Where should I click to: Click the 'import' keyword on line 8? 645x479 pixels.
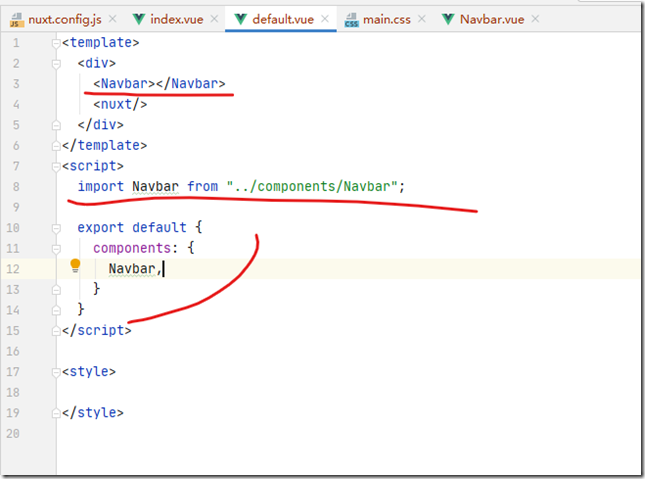coord(101,186)
